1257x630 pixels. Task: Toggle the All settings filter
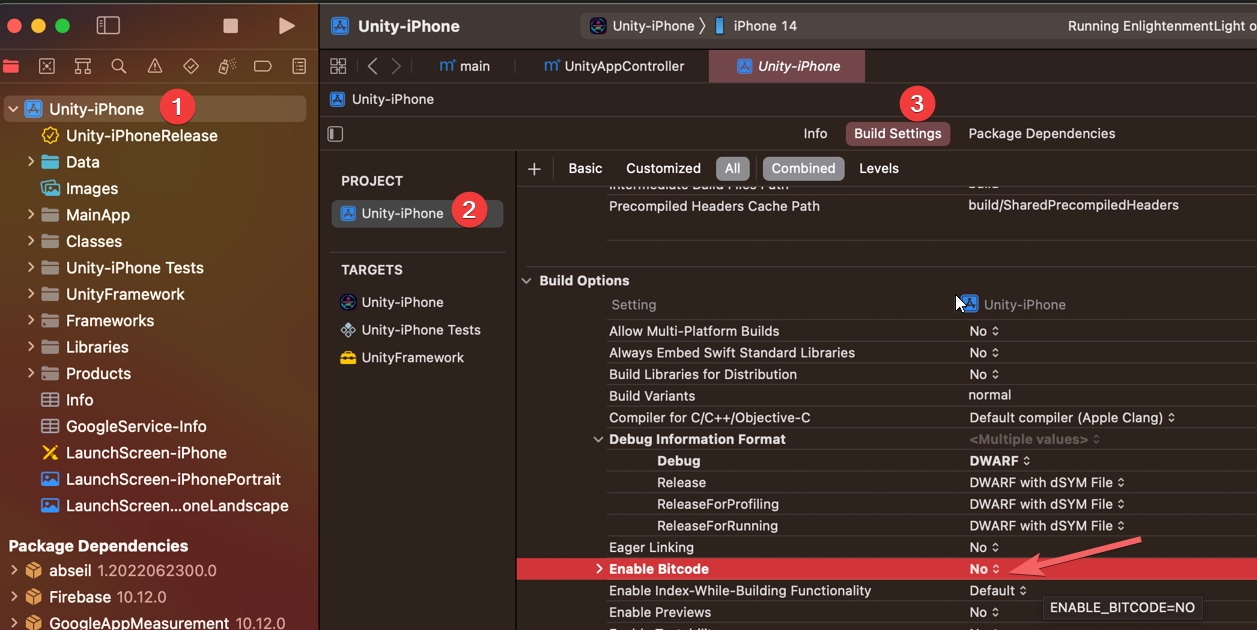(732, 169)
